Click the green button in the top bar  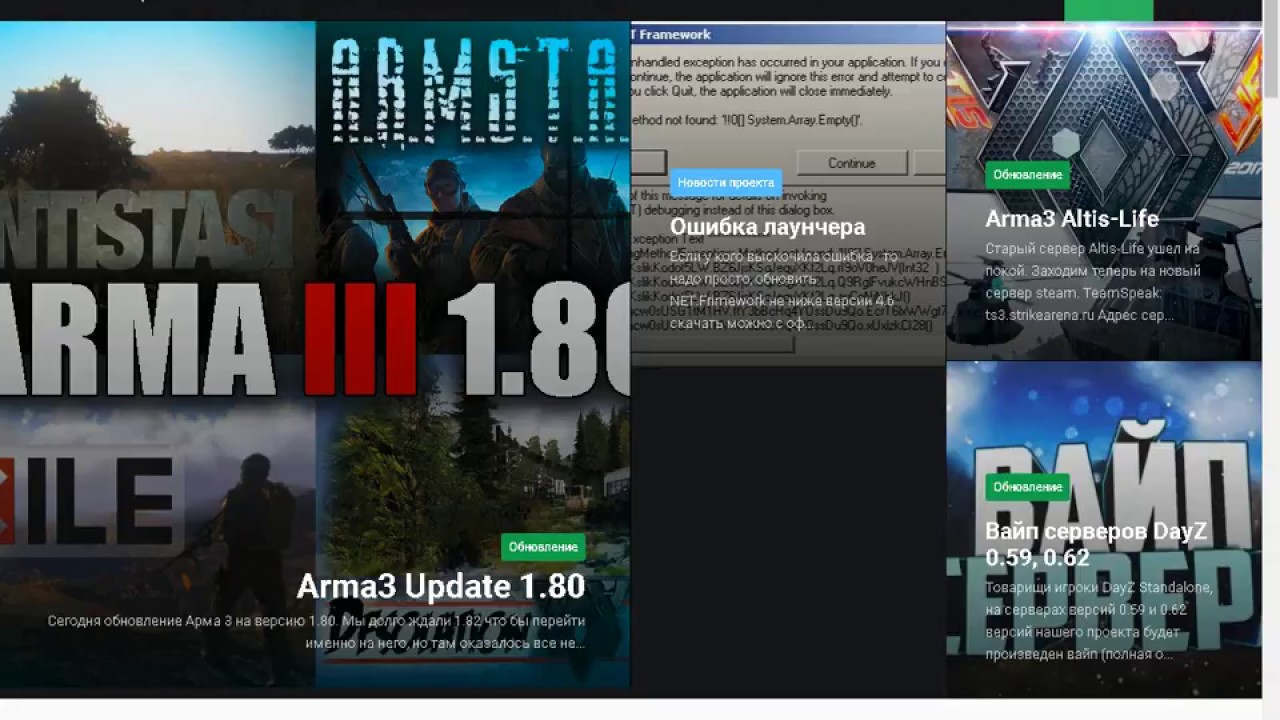pos(1108,10)
